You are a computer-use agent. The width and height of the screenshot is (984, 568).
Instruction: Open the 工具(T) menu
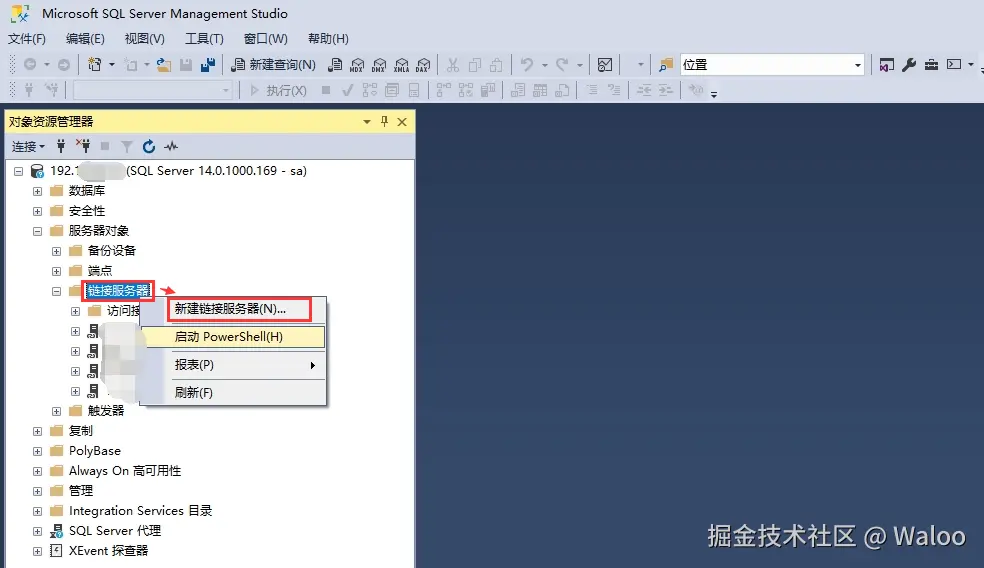click(204, 39)
